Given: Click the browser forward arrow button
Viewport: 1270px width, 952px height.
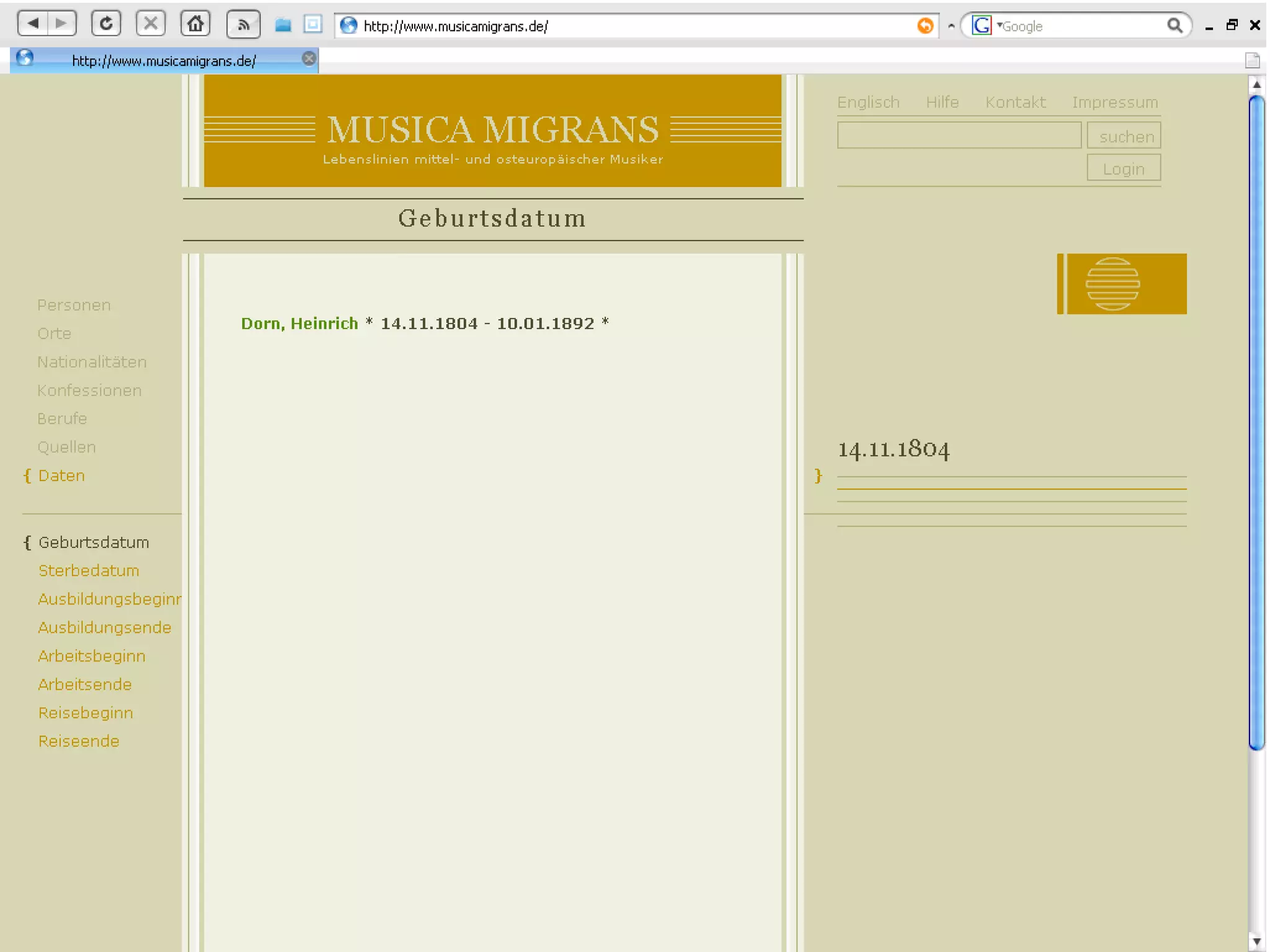Looking at the screenshot, I should tap(61, 24).
